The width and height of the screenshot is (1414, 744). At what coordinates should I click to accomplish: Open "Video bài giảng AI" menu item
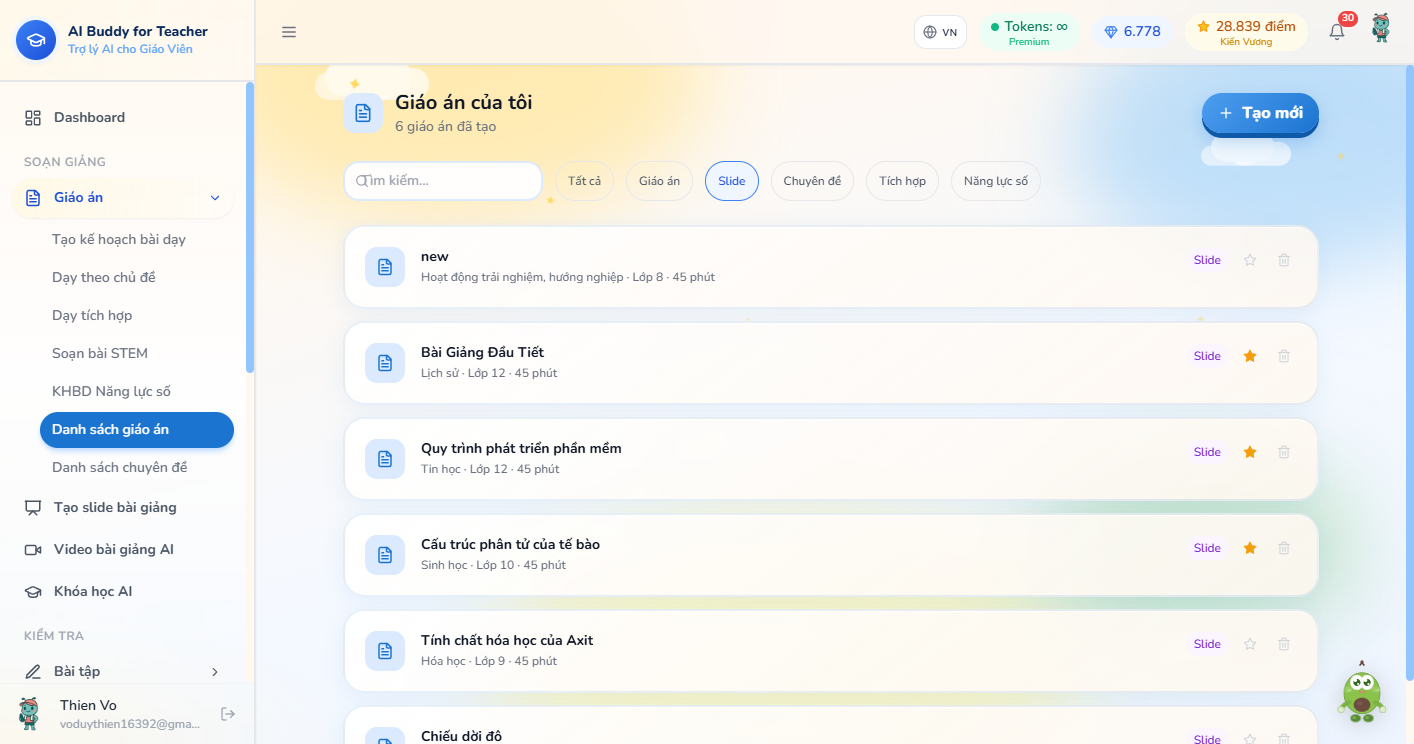click(x=123, y=550)
